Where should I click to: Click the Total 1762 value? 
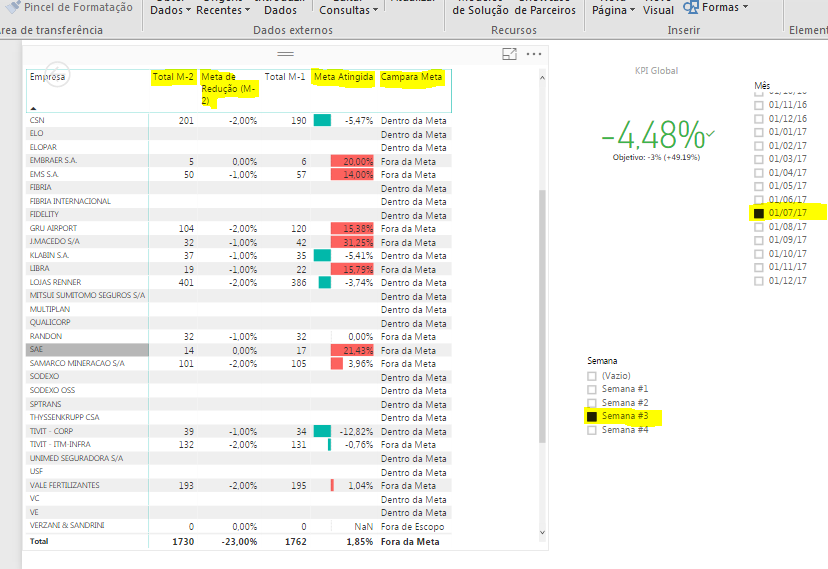click(x=296, y=542)
